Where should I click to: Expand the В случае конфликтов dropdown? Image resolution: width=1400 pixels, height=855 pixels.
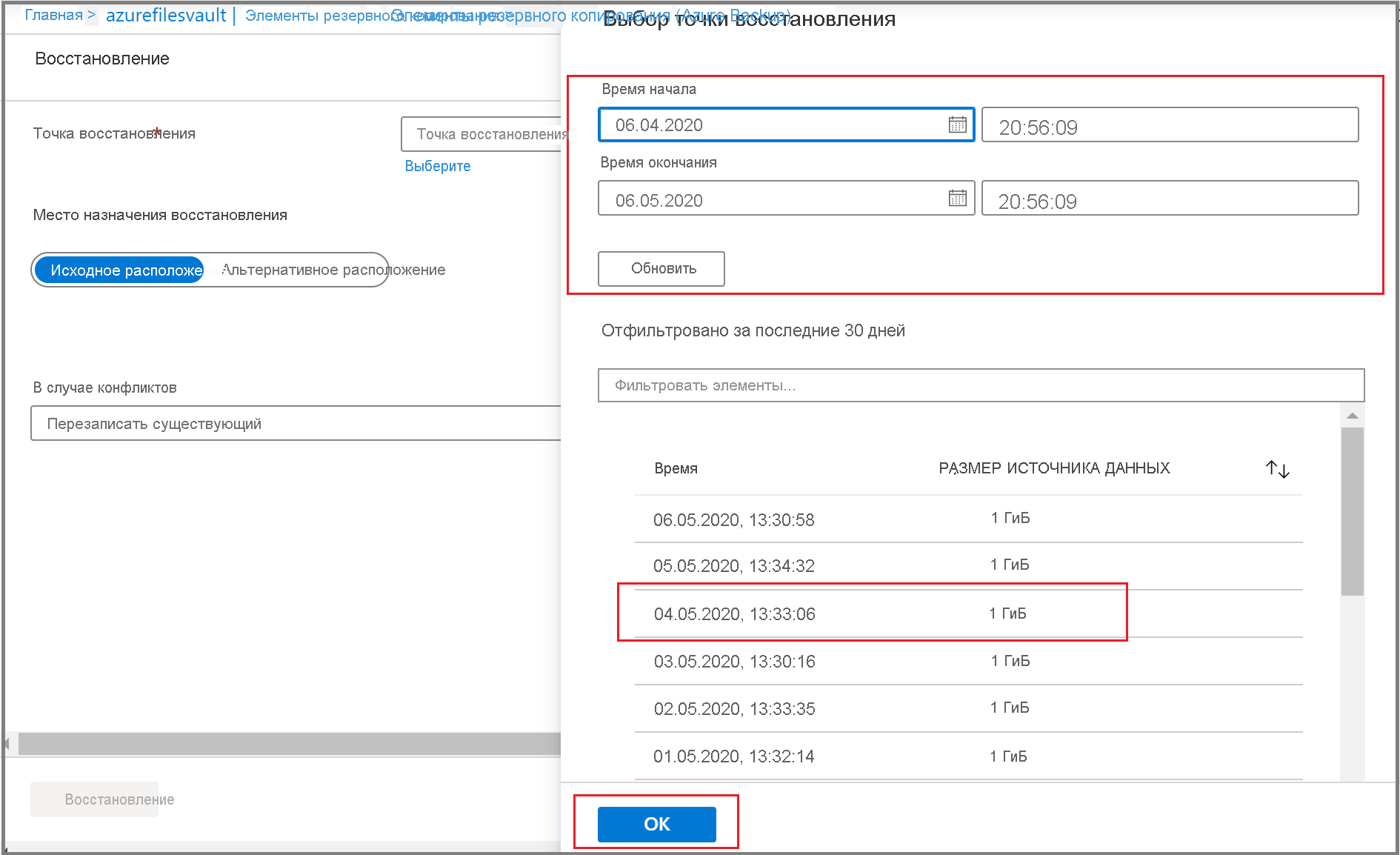tap(296, 424)
